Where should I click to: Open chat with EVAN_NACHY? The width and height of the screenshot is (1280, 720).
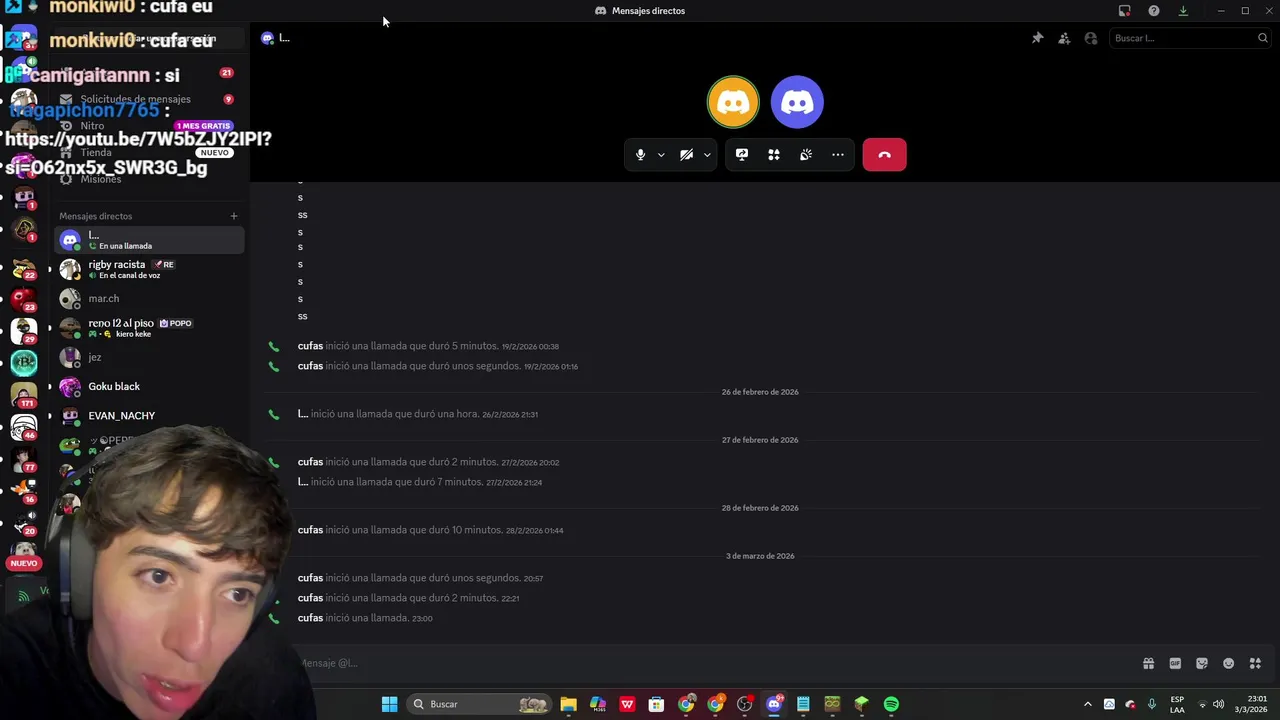coord(150,416)
